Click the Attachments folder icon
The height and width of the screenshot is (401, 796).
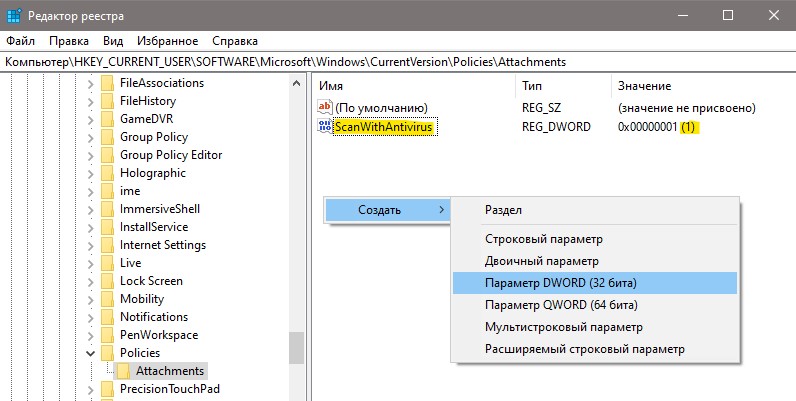[x=123, y=371]
